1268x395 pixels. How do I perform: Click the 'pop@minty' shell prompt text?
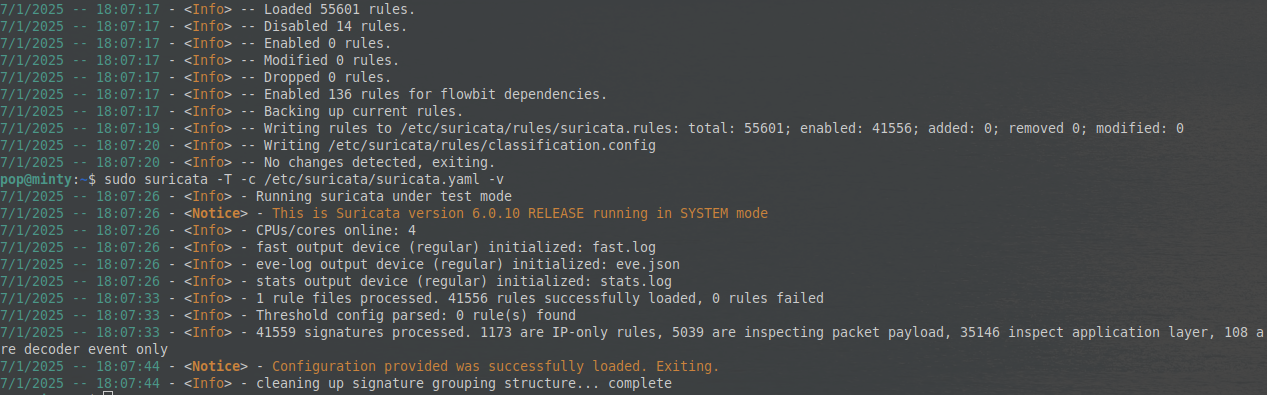[x=36, y=179]
